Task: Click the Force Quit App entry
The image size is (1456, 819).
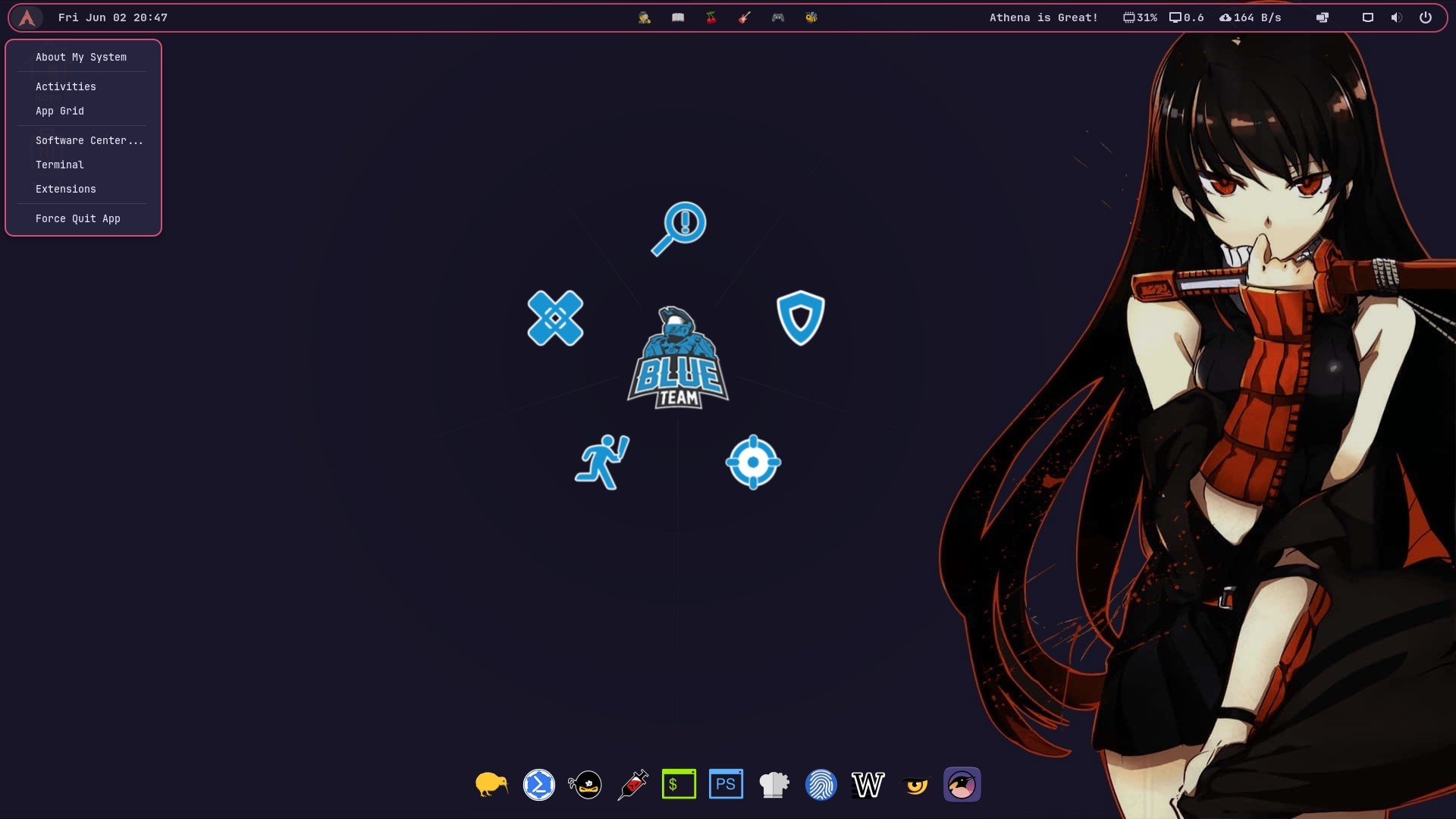Action: point(77,218)
